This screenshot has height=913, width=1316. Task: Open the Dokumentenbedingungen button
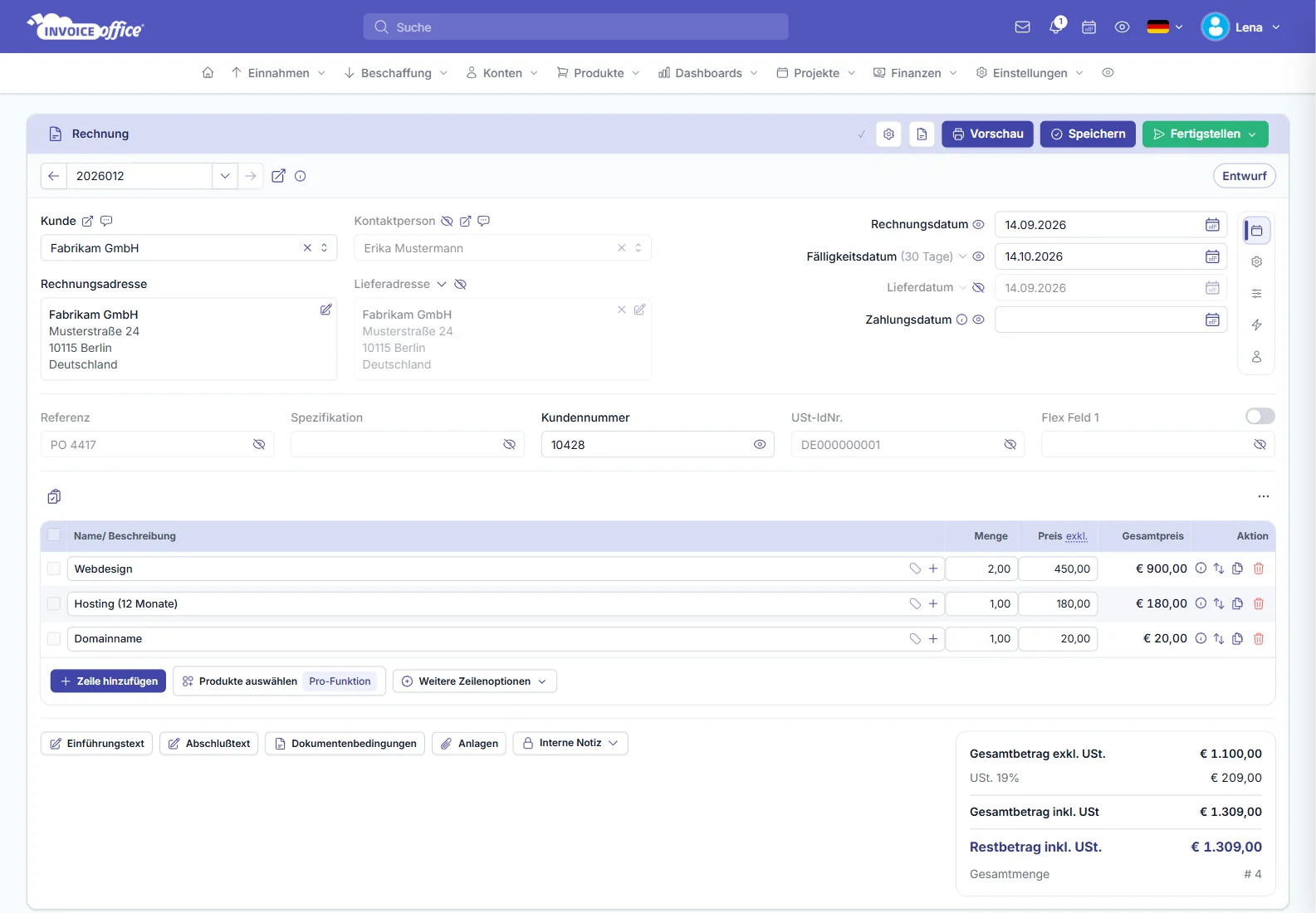(x=345, y=744)
